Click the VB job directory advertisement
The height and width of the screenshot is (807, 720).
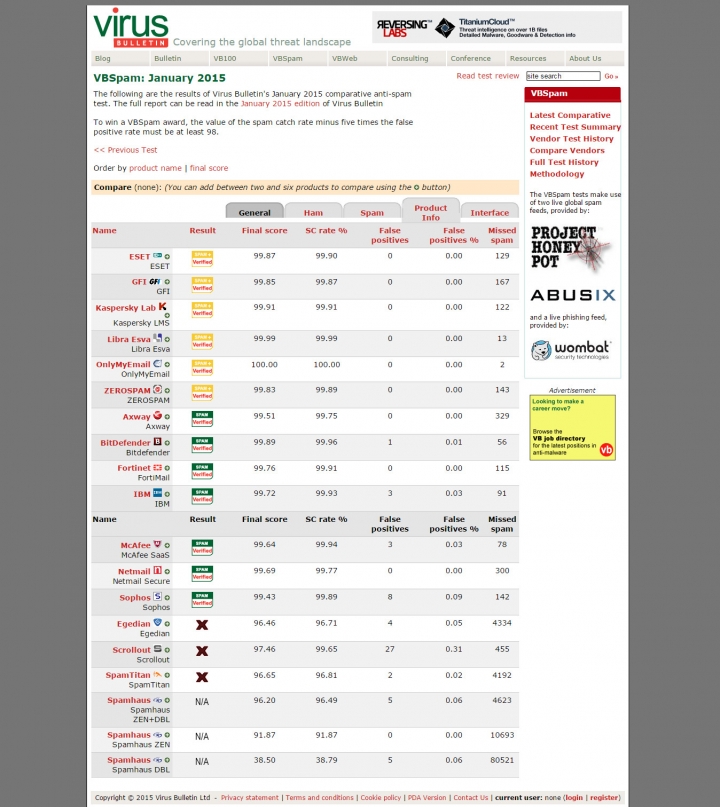click(572, 427)
